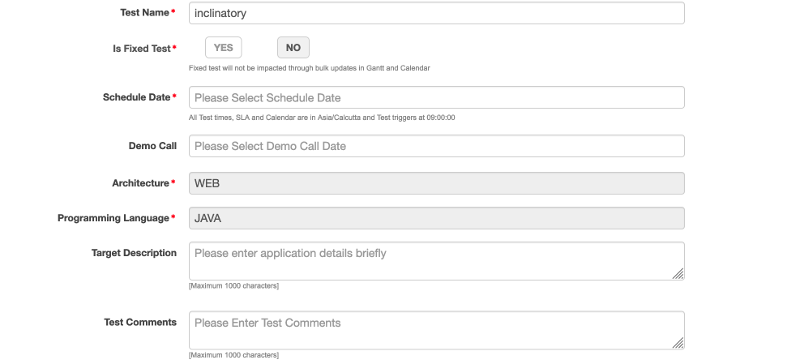
Task: Set Is Fixed Test to NO
Action: point(293,47)
